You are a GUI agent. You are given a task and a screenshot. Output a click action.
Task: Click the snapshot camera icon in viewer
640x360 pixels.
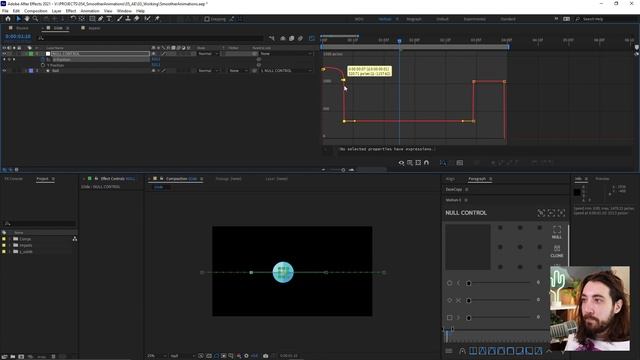click(x=266, y=356)
